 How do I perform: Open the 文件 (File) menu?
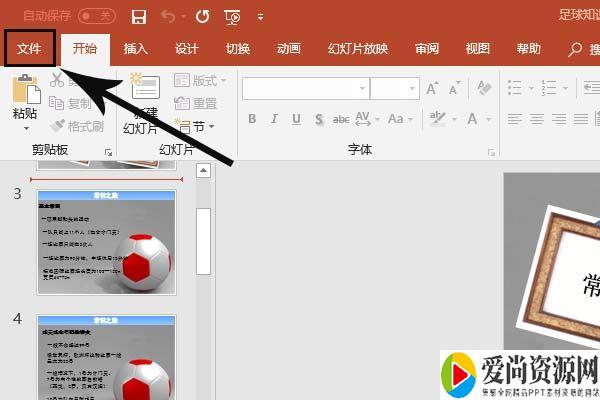pyautogui.click(x=28, y=49)
